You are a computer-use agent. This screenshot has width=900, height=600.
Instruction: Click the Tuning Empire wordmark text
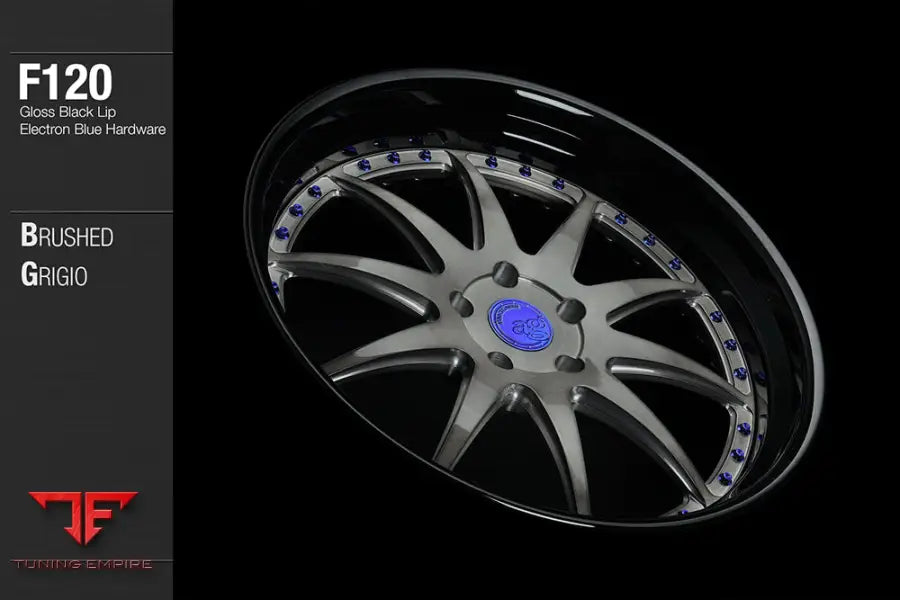coord(84,564)
